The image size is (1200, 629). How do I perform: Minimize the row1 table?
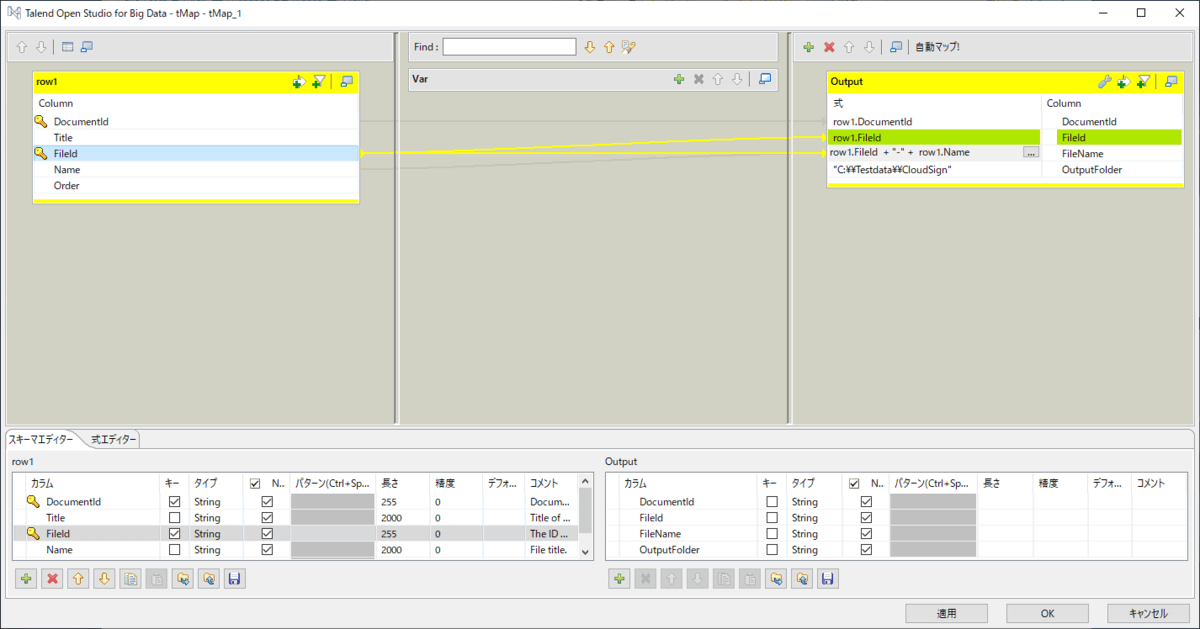346,82
